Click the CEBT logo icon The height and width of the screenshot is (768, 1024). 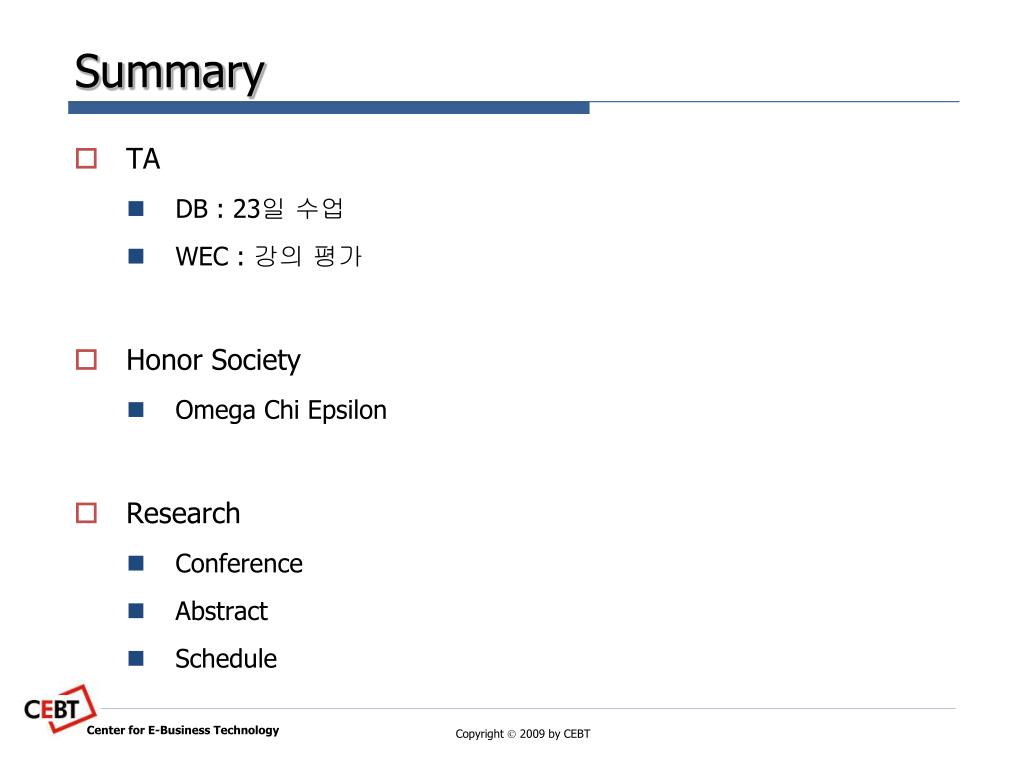59,709
